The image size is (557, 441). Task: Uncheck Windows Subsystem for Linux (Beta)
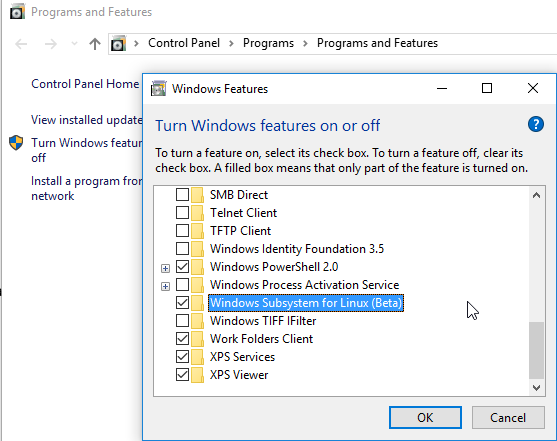point(183,303)
